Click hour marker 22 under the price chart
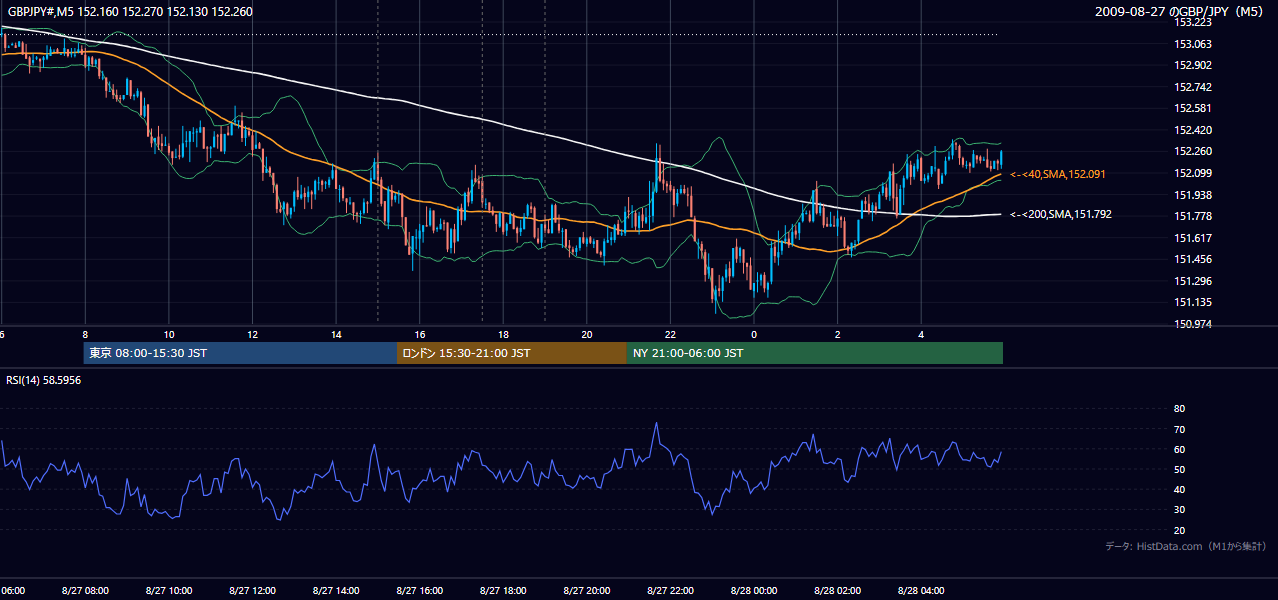 (670, 335)
